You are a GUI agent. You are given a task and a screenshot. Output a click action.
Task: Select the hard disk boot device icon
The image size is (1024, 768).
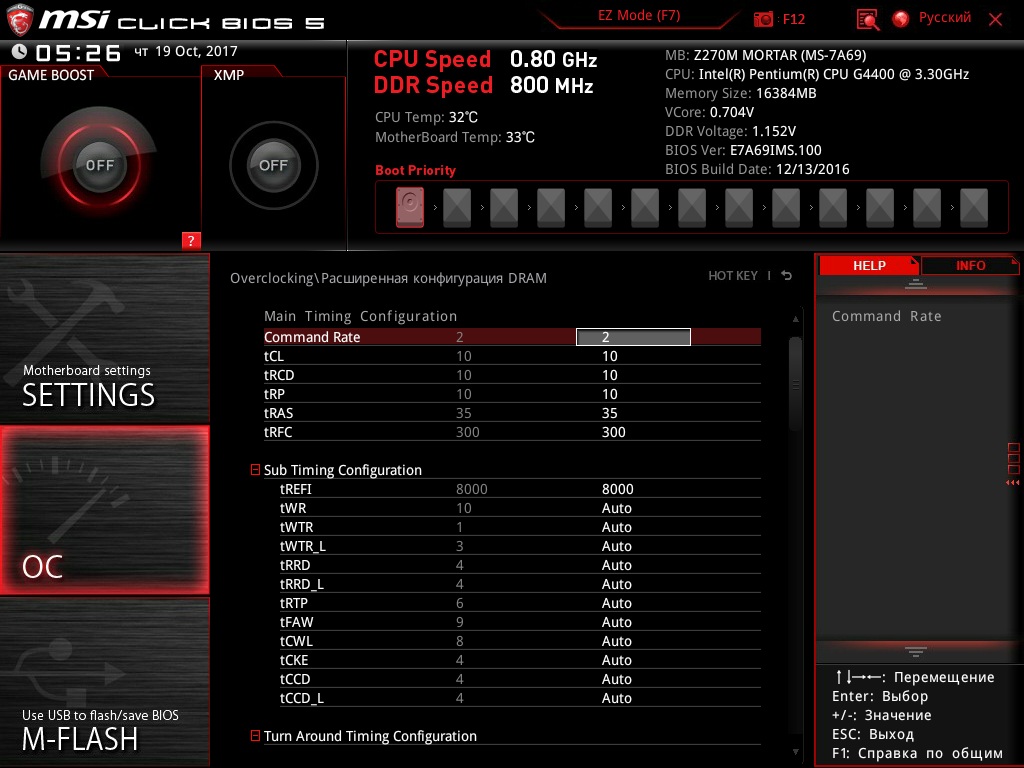tap(409, 207)
